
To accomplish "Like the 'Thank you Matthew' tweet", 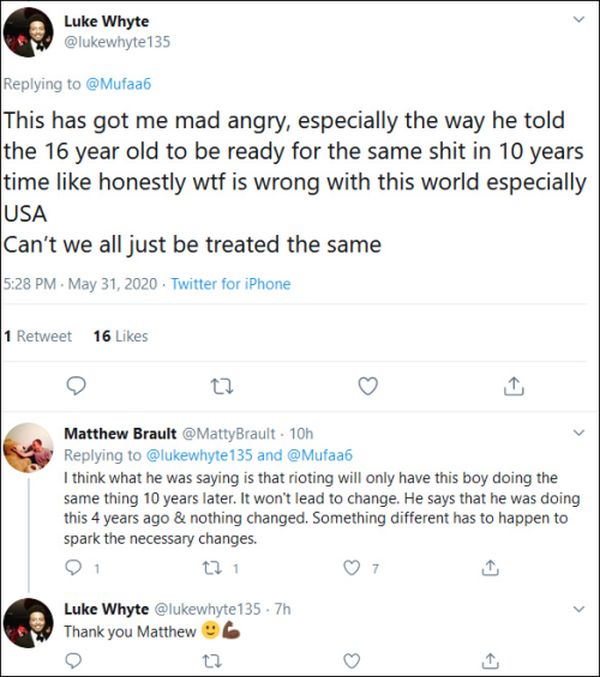I will (x=351, y=661).
